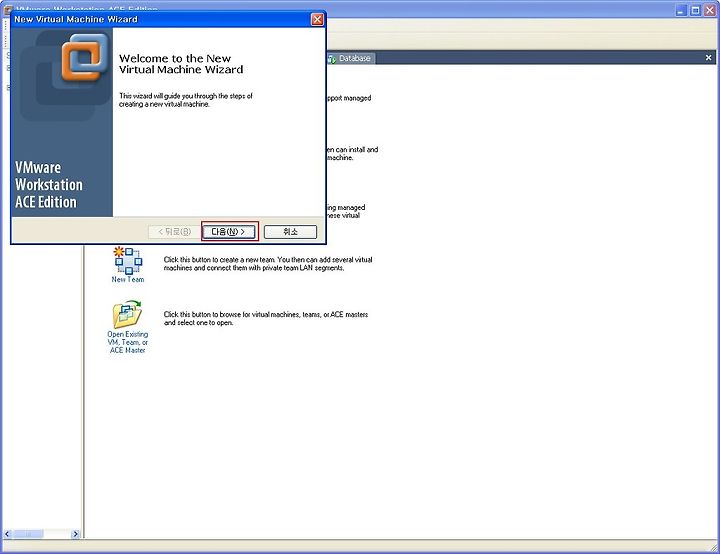Click Open Existing VM, Team, or ACE Master label
This screenshot has height=554, width=720.
coord(128,342)
